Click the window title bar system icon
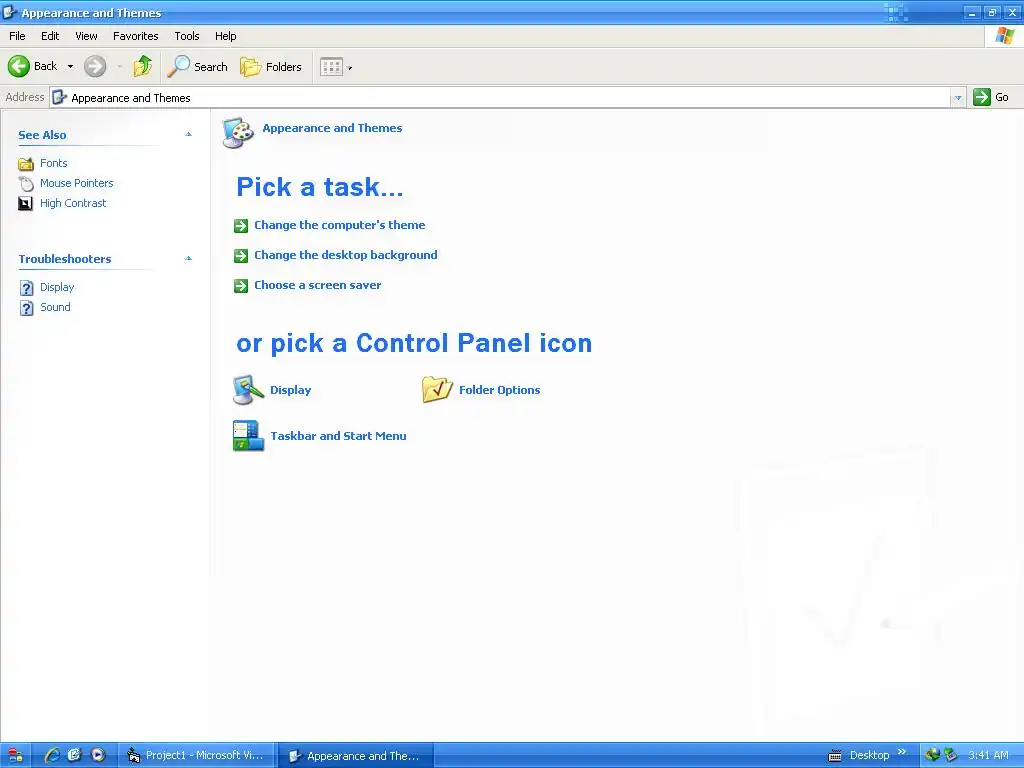The width and height of the screenshot is (1024, 768). pos(10,12)
